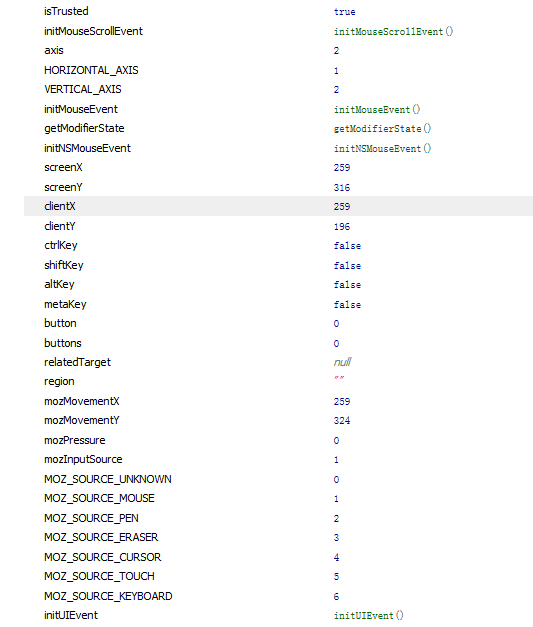Click the value 259 beside mozMovementX

[342, 401]
